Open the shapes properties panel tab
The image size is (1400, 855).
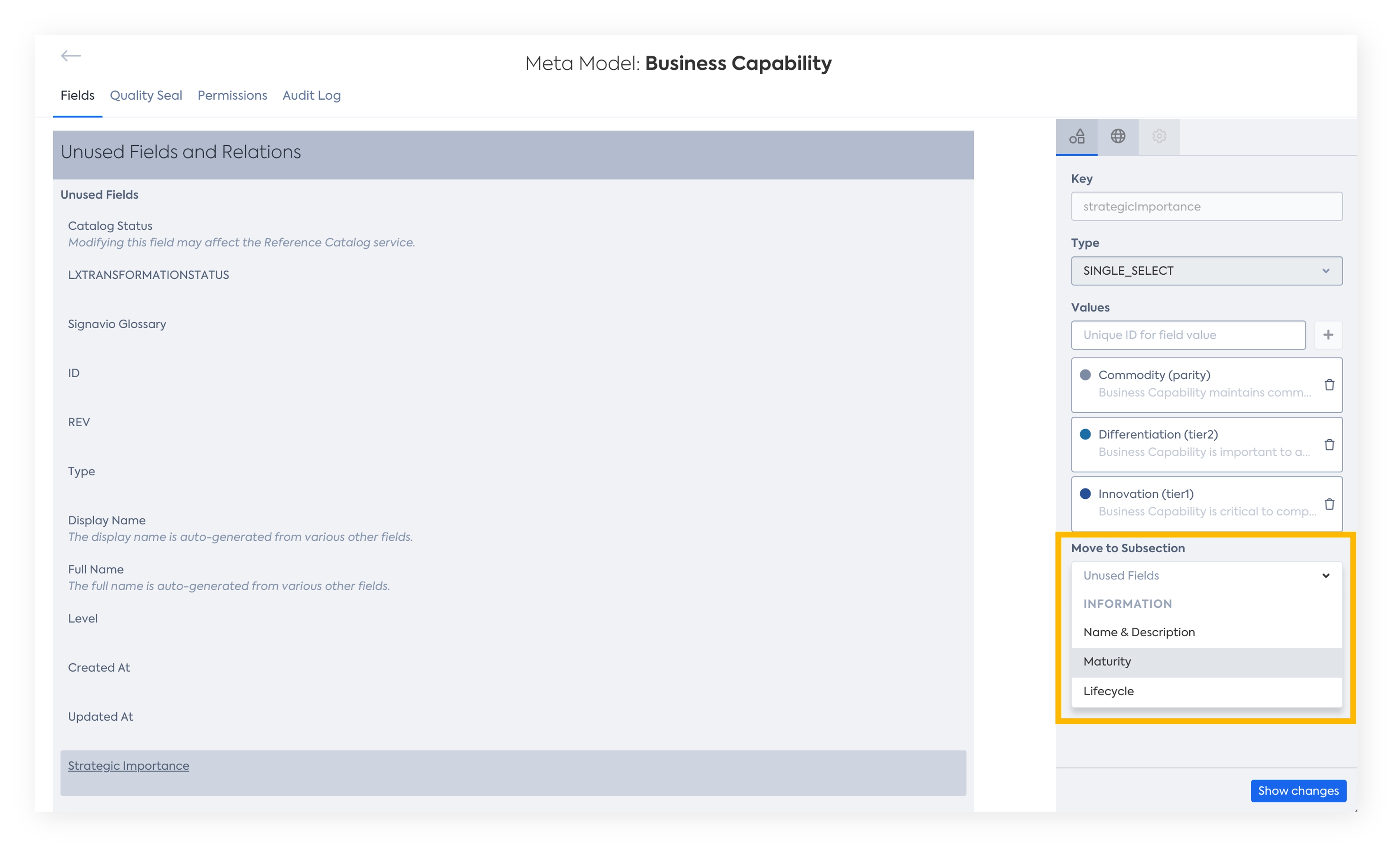(x=1077, y=136)
